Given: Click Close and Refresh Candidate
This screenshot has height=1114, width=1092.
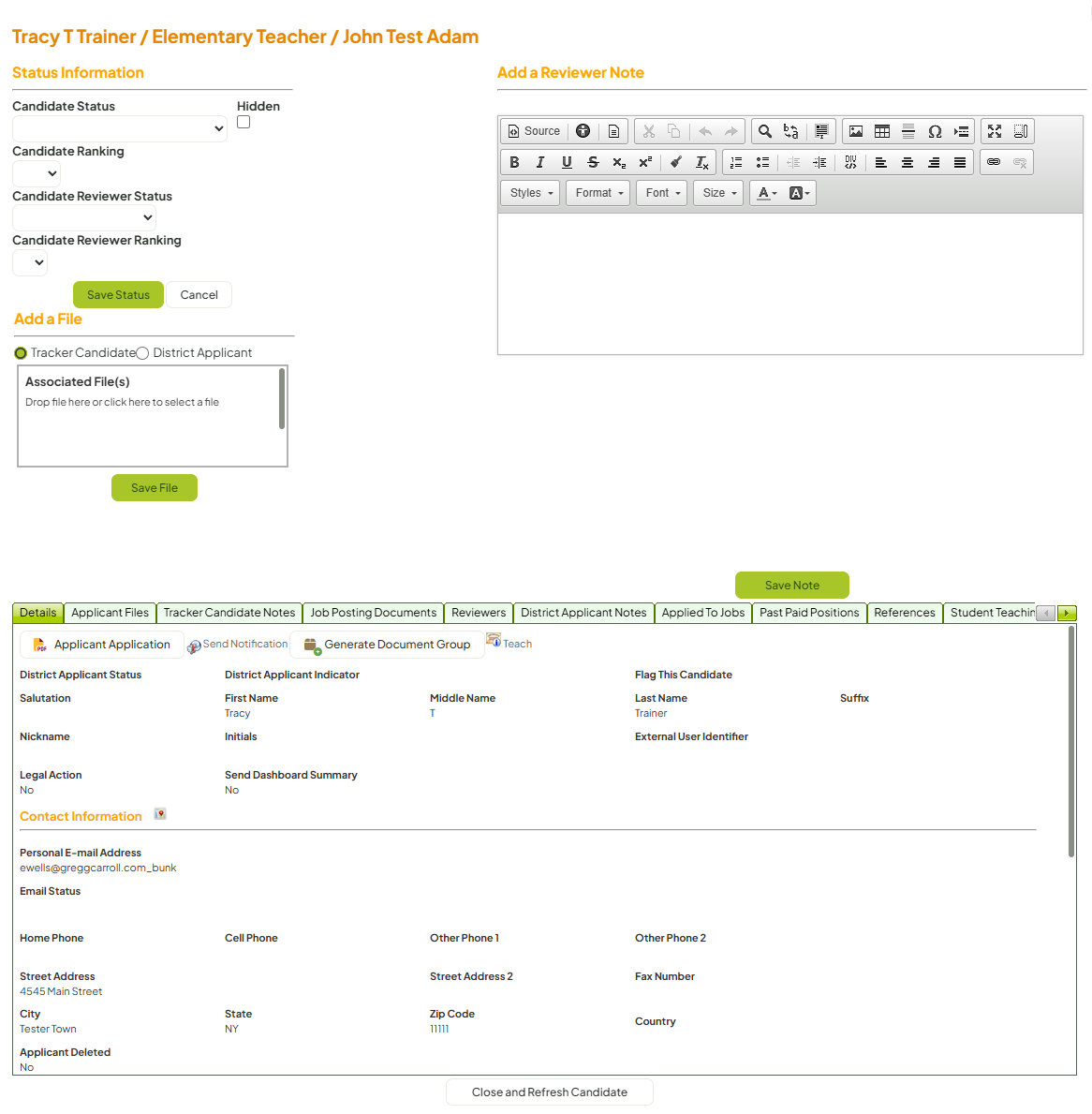Looking at the screenshot, I should point(550,1092).
